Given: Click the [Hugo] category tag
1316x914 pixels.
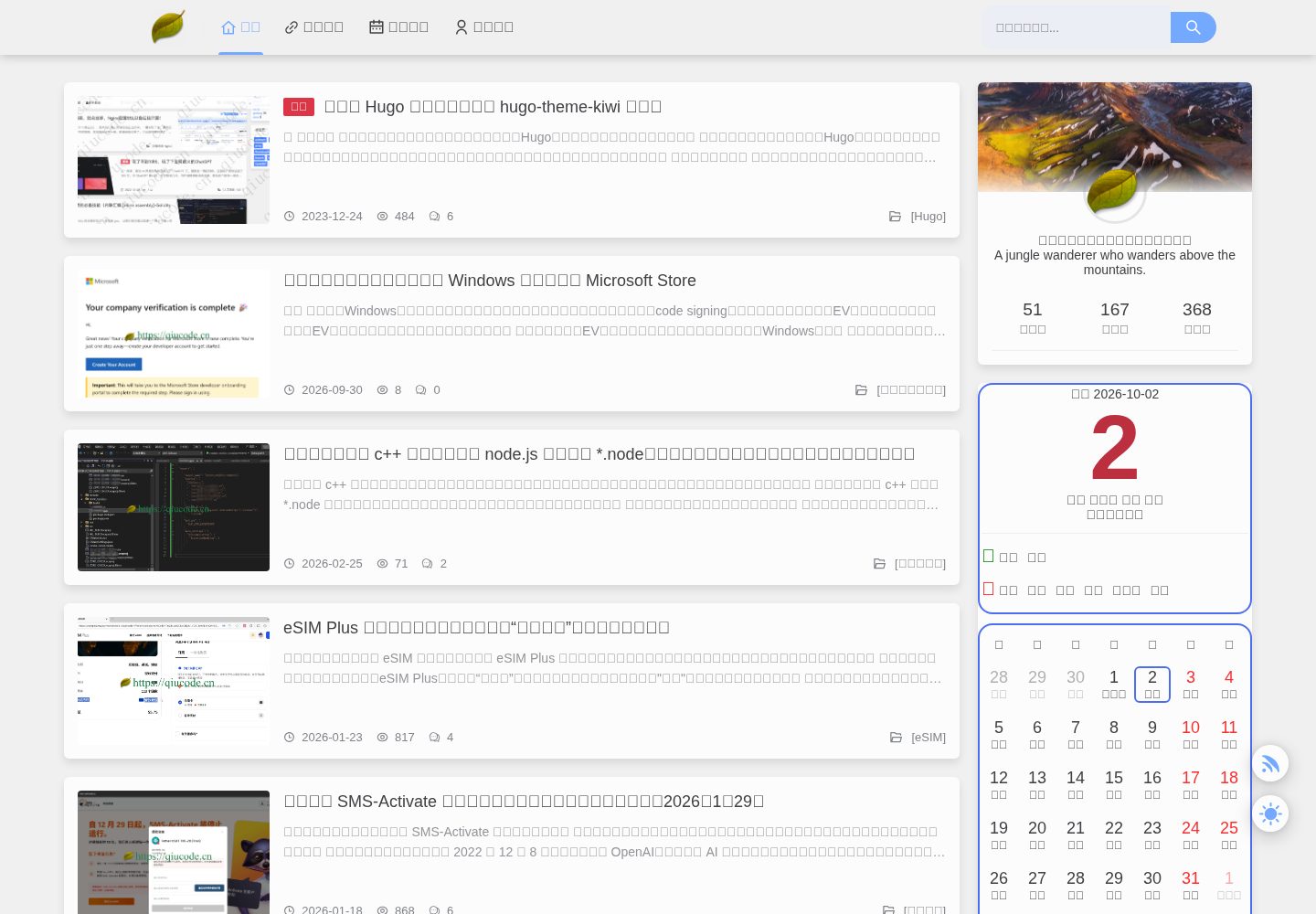Looking at the screenshot, I should [x=928, y=217].
